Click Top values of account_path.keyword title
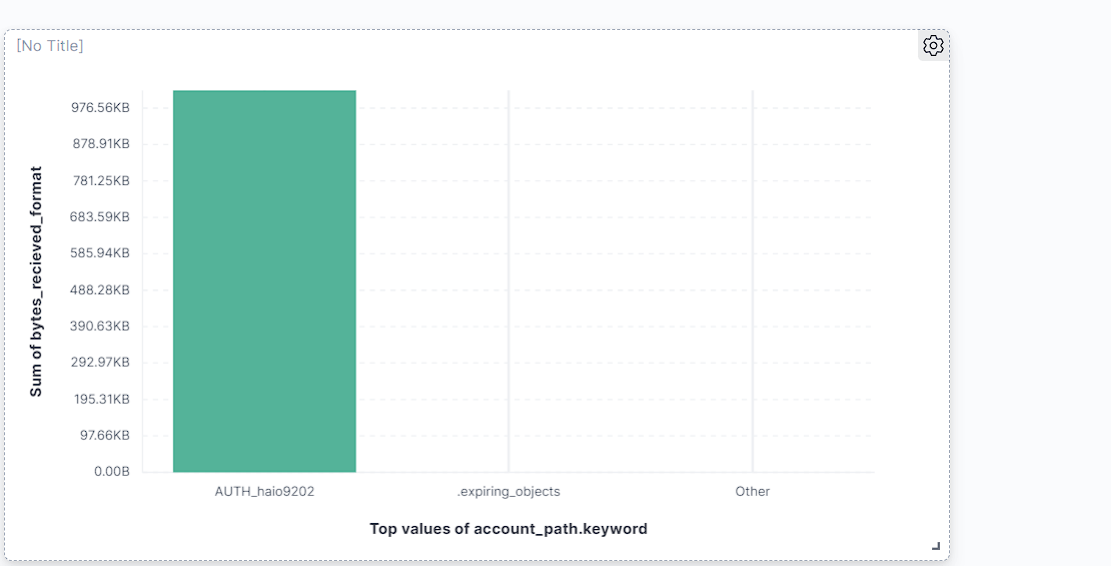The image size is (1111, 566). tap(508, 529)
